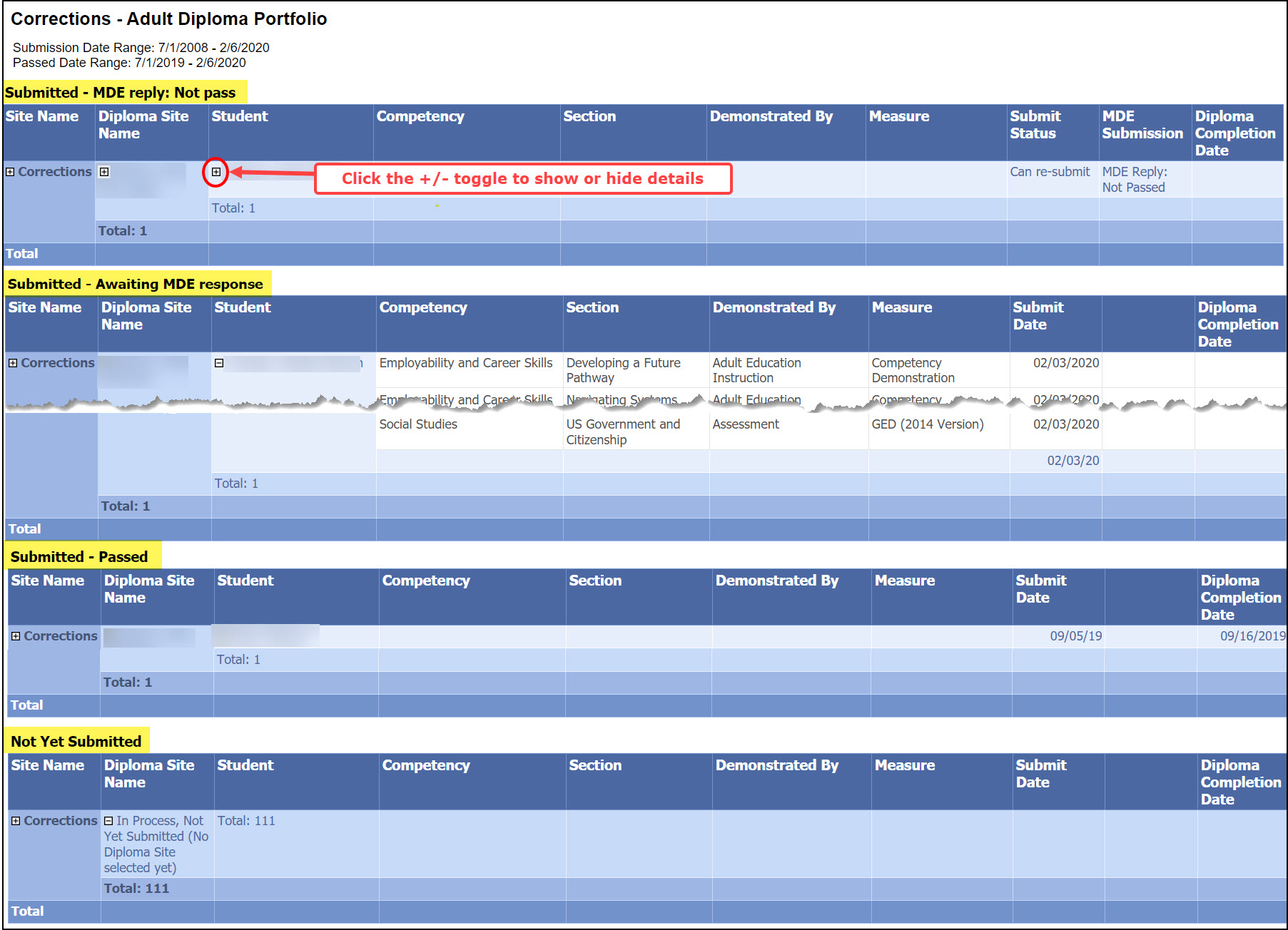Image resolution: width=1288 pixels, height=930 pixels.
Task: Expand Corrections in the Not Yet Submitted table
Action: click(x=16, y=821)
